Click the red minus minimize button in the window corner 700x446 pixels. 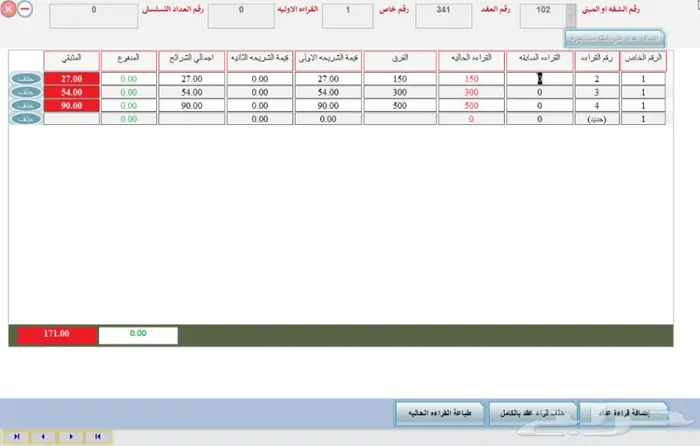point(25,9)
